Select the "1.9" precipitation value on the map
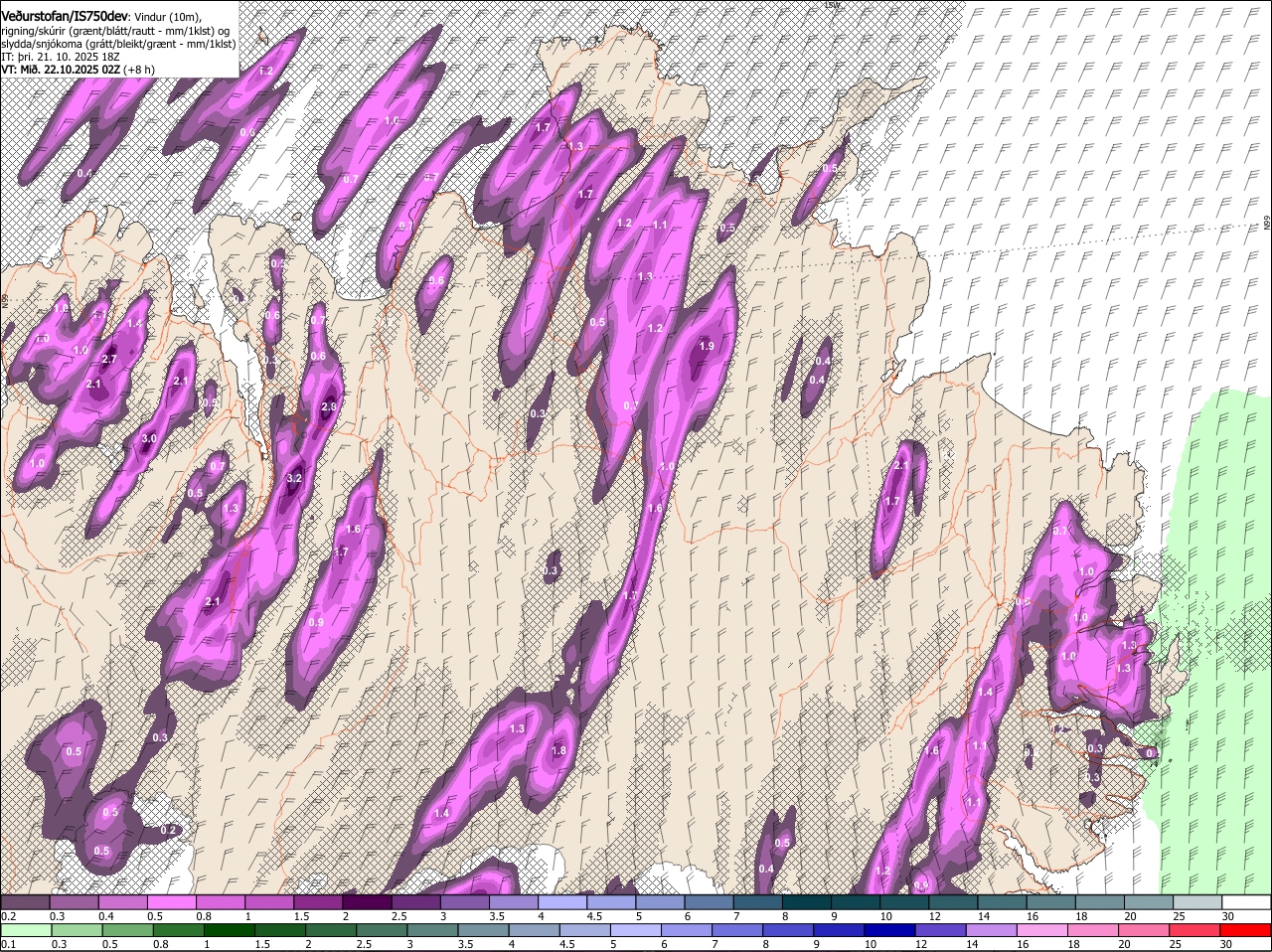 [707, 346]
